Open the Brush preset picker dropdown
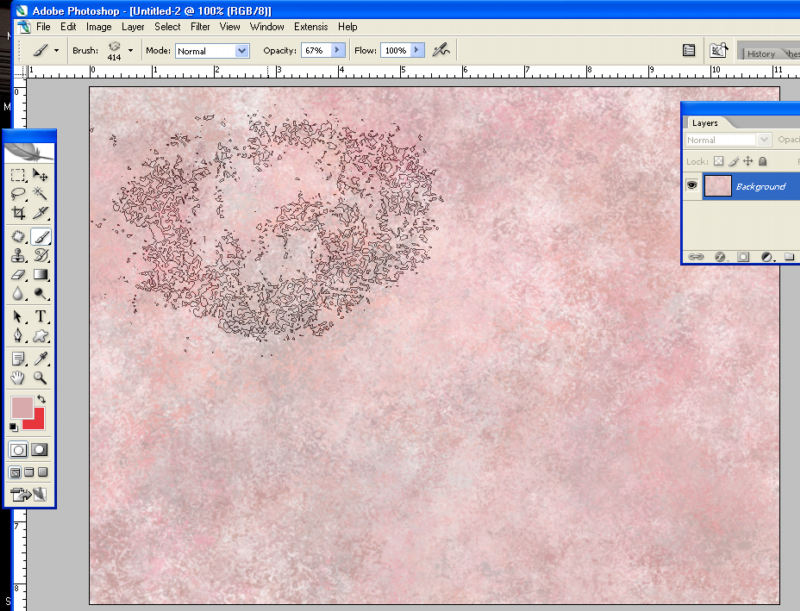The height and width of the screenshot is (611, 800). [x=131, y=50]
